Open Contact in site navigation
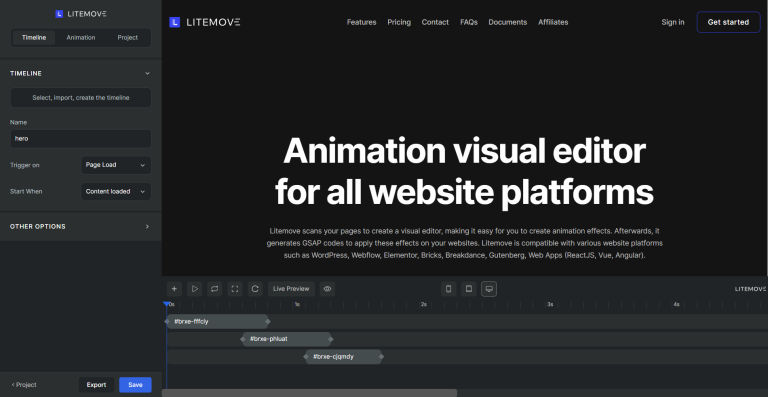Image resolution: width=768 pixels, height=397 pixels. [435, 22]
